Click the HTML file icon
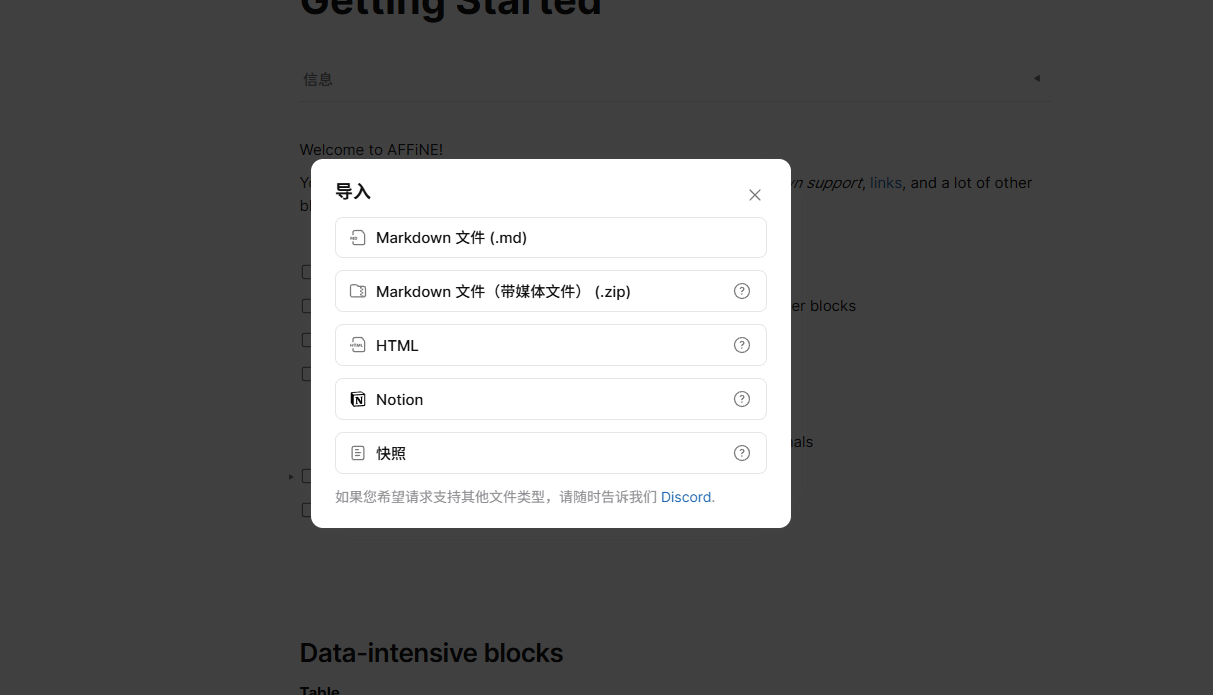The height and width of the screenshot is (695, 1213). (357, 346)
